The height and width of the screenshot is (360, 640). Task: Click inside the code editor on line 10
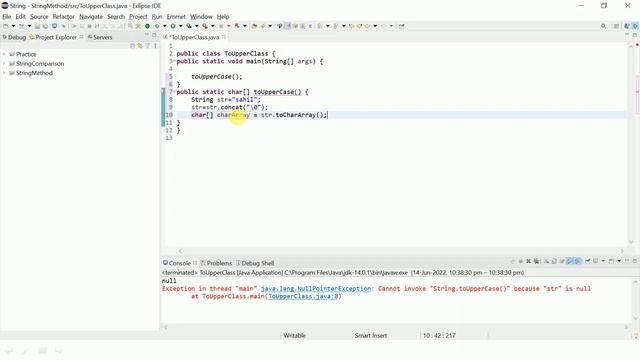pyautogui.click(x=402, y=115)
